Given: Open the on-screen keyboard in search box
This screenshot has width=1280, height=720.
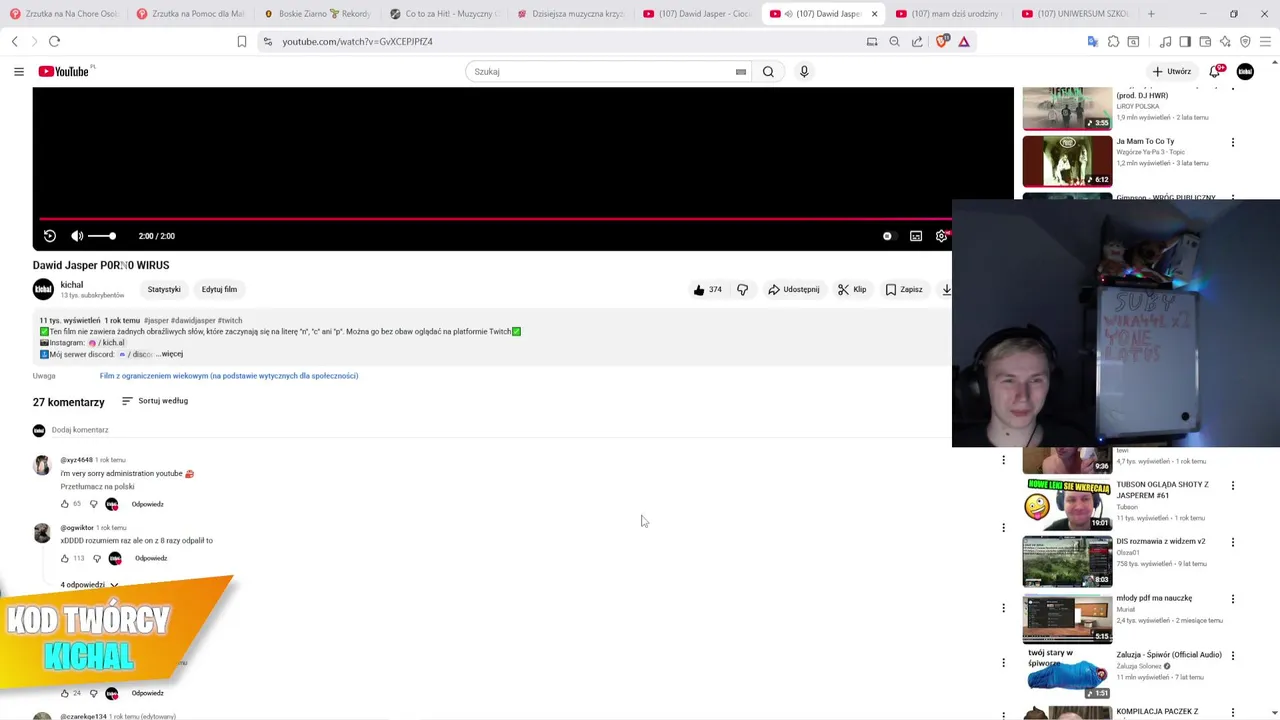Looking at the screenshot, I should click(741, 72).
